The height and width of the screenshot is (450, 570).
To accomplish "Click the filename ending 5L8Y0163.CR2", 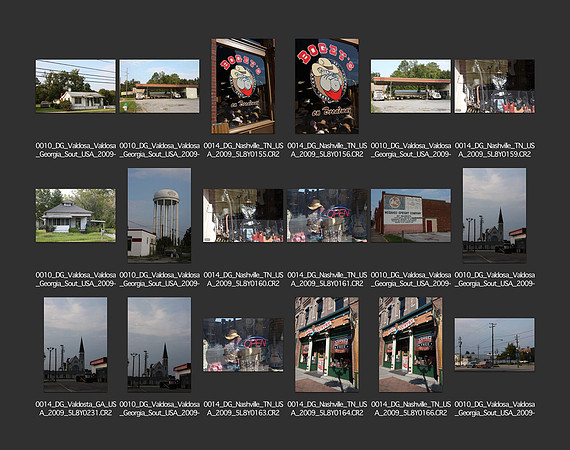I will (243, 408).
